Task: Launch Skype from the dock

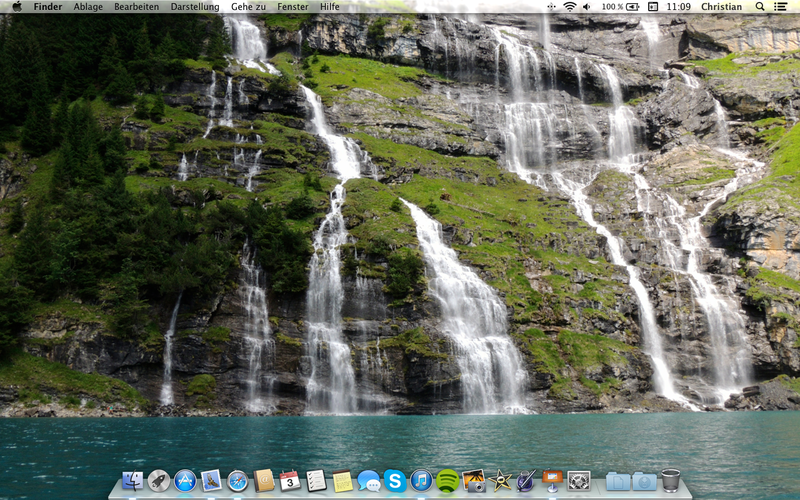Action: pos(395,481)
